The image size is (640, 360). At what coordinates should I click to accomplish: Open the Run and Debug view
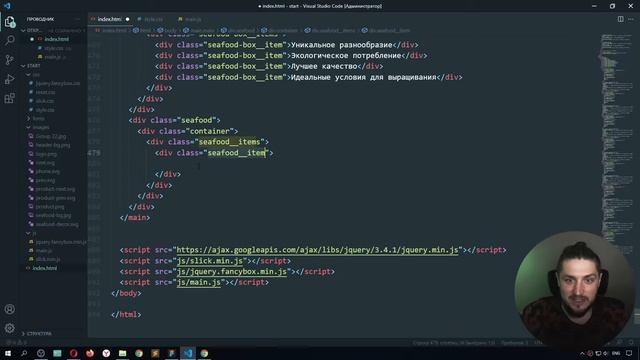click(x=10, y=79)
